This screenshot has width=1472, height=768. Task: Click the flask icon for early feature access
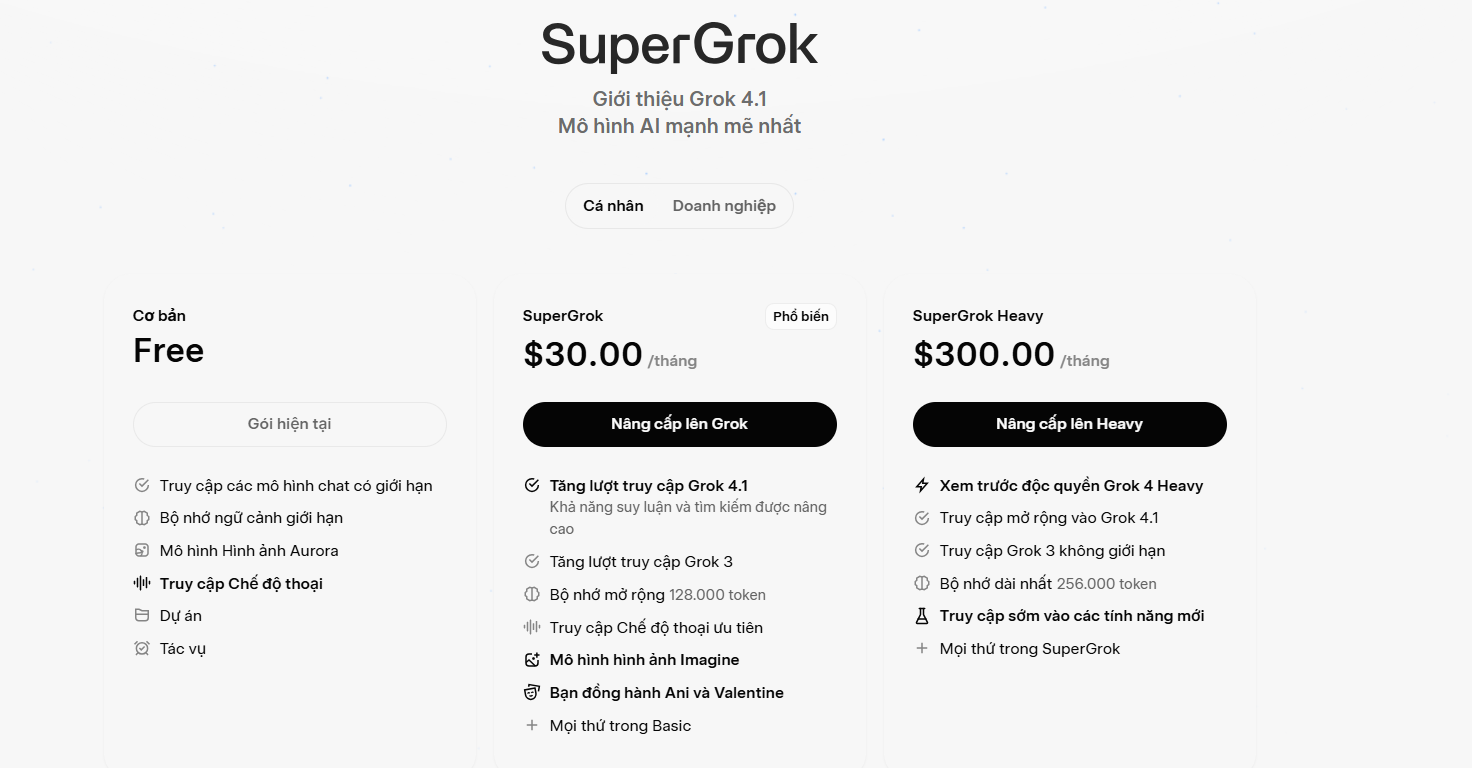[x=922, y=616]
